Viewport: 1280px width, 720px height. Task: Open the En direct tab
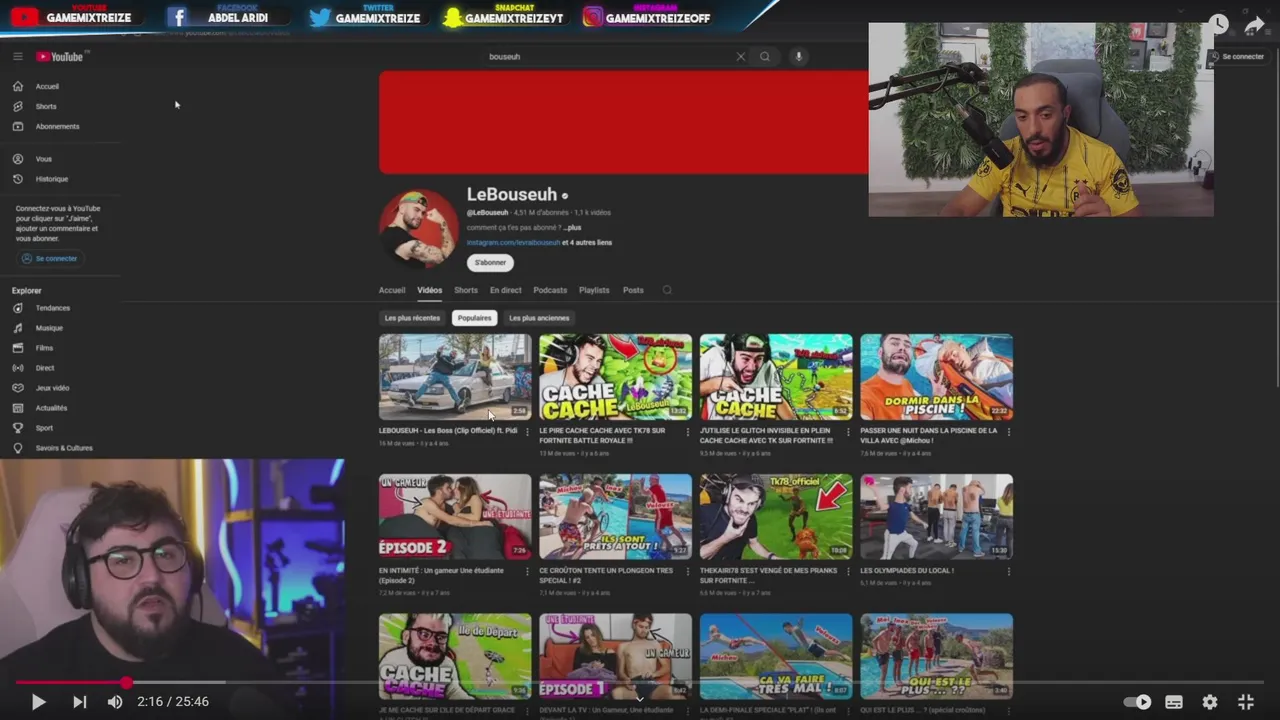pos(506,290)
